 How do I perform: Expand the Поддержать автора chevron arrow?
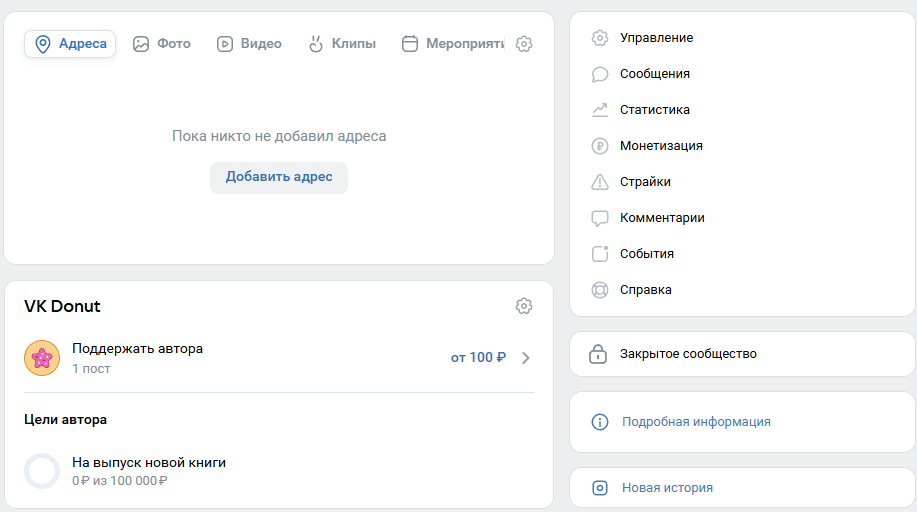(x=526, y=358)
